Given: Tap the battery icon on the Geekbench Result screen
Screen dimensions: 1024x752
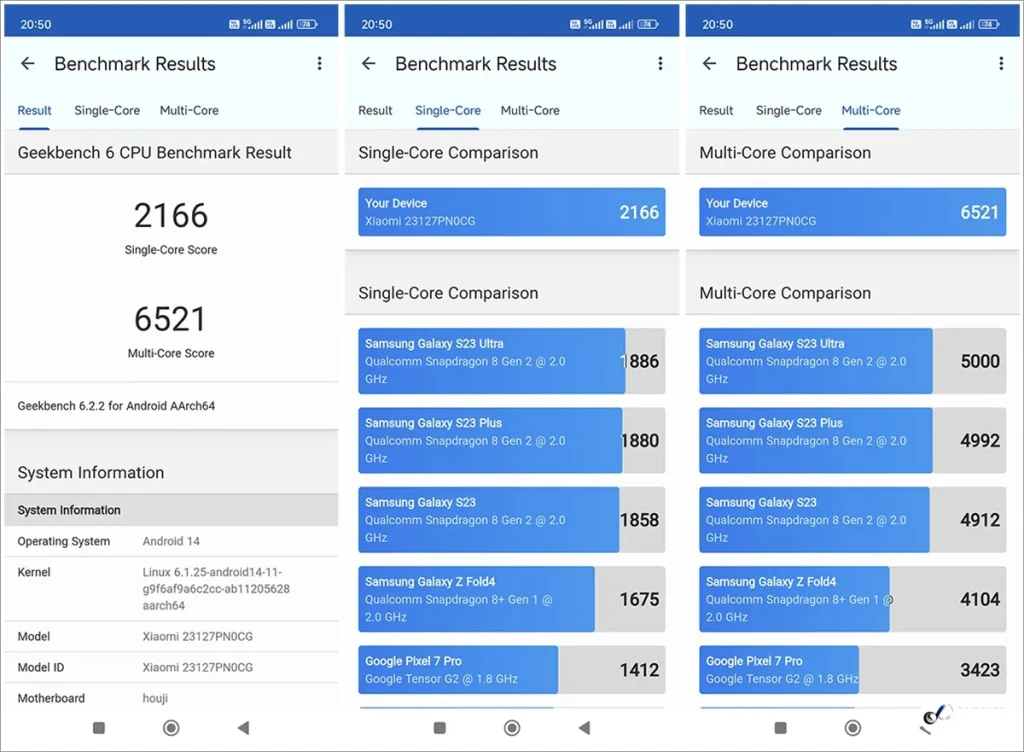Looking at the screenshot, I should pyautogui.click(x=307, y=24).
